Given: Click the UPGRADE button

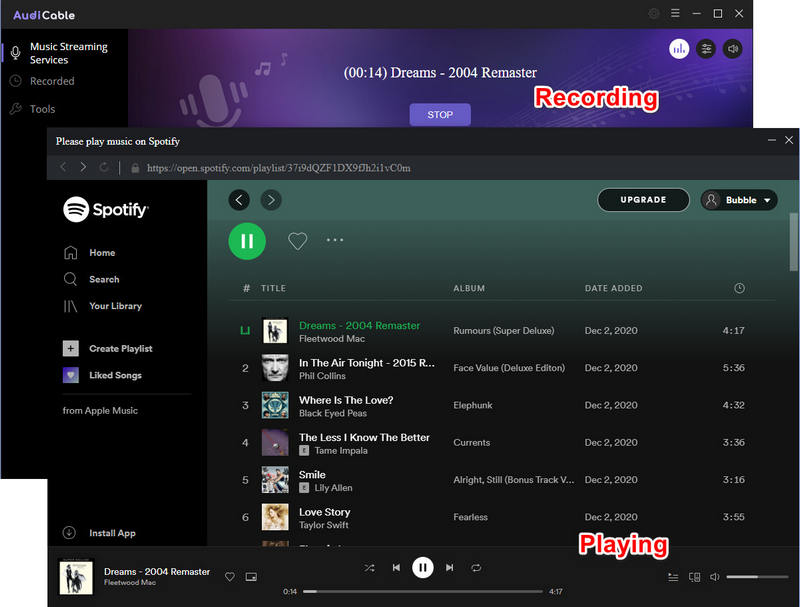Looking at the screenshot, I should click(643, 199).
